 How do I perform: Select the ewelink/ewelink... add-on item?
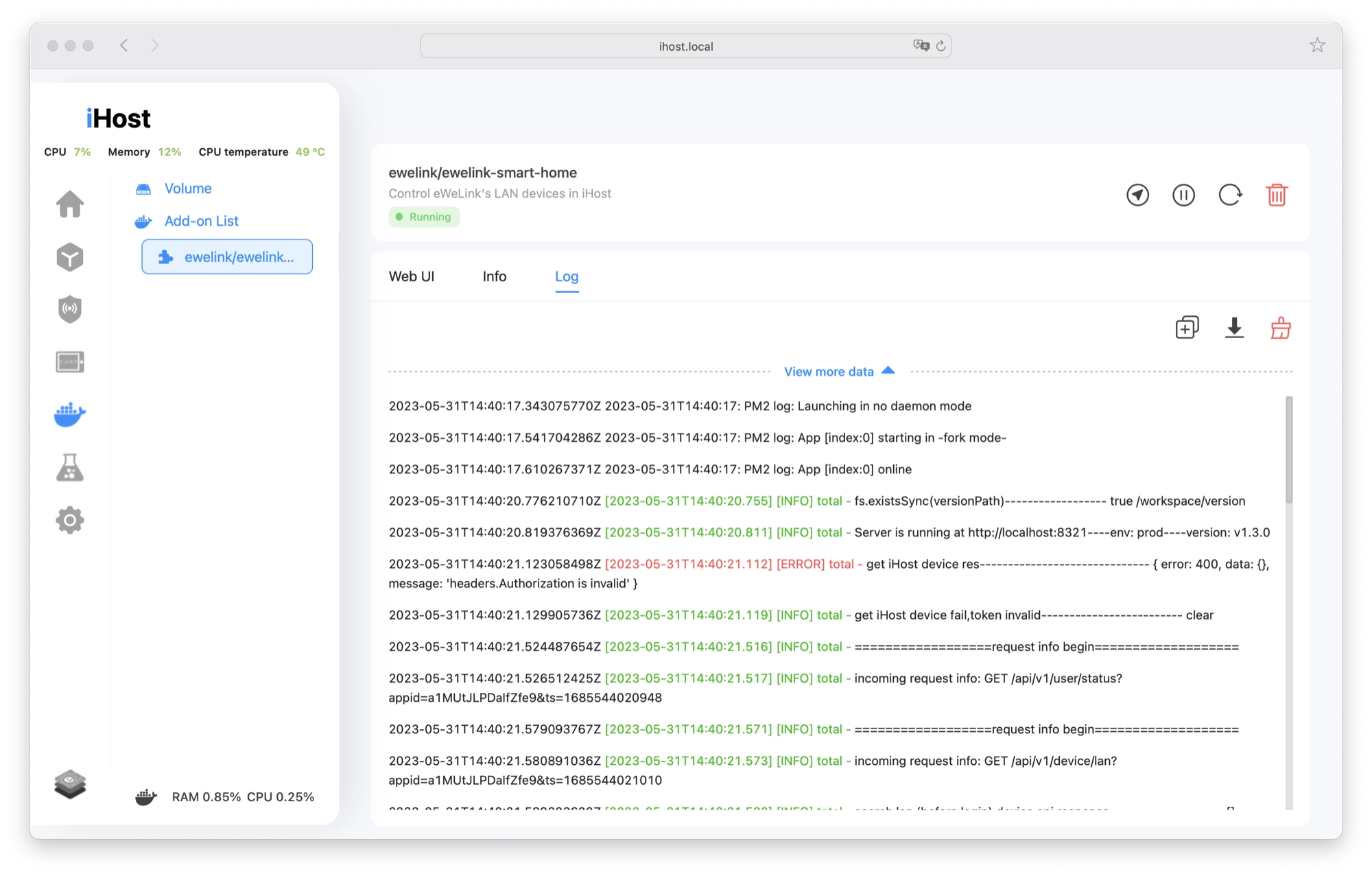(x=227, y=257)
